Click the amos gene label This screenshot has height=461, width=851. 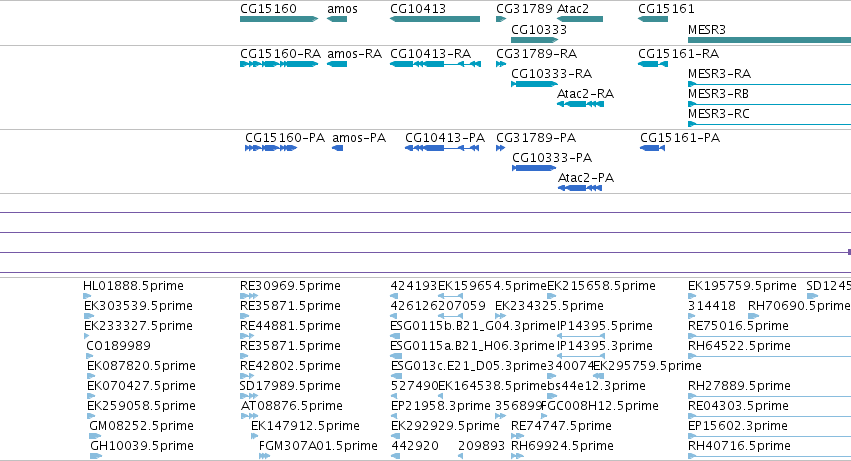click(342, 9)
